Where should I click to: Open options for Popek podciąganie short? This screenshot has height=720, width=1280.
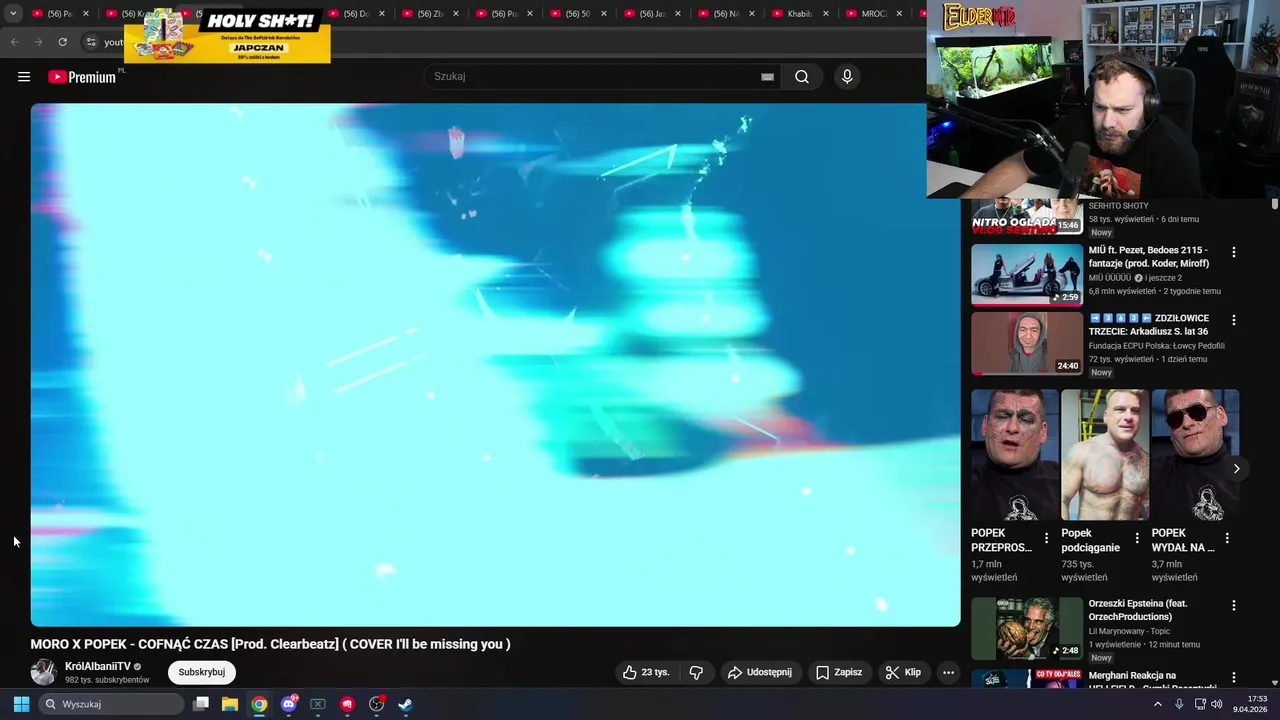click(x=1137, y=538)
